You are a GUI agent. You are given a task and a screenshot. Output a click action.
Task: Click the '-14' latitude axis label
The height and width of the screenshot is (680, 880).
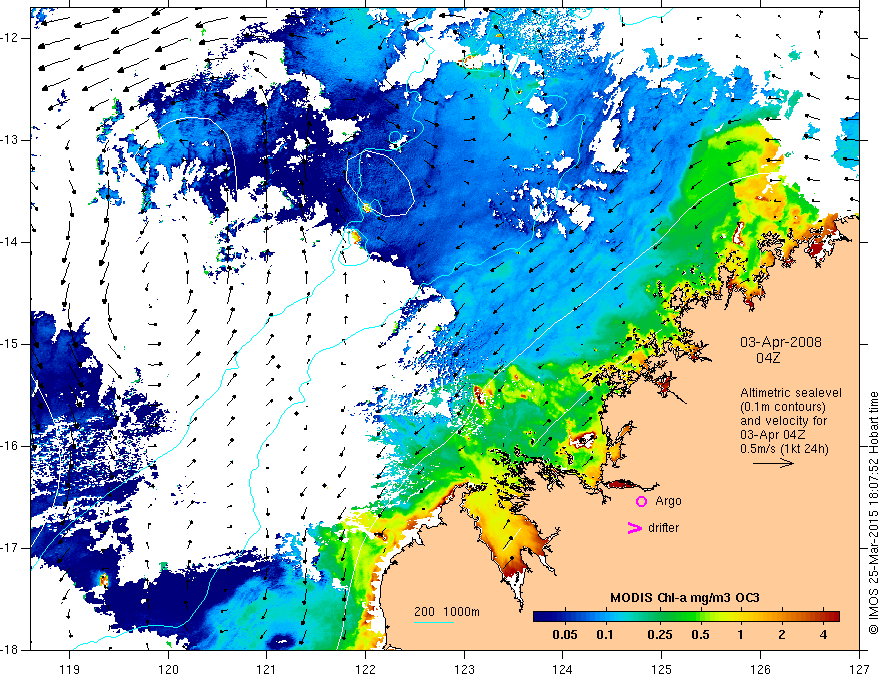(x=10, y=242)
